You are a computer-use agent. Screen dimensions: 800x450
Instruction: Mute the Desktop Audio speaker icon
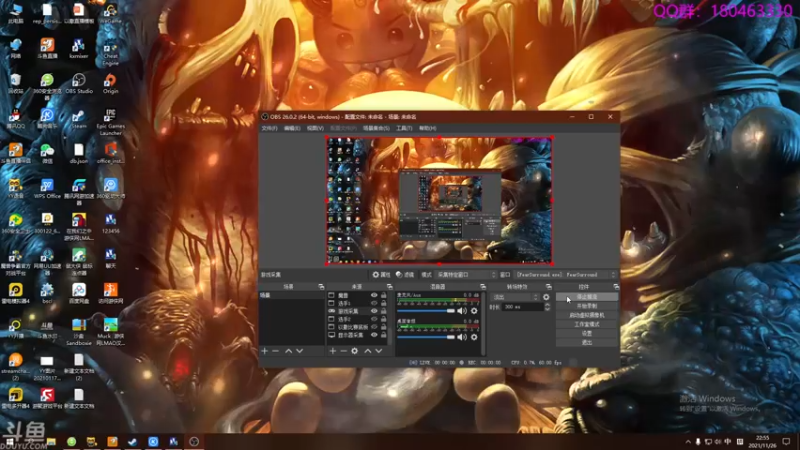point(462,337)
